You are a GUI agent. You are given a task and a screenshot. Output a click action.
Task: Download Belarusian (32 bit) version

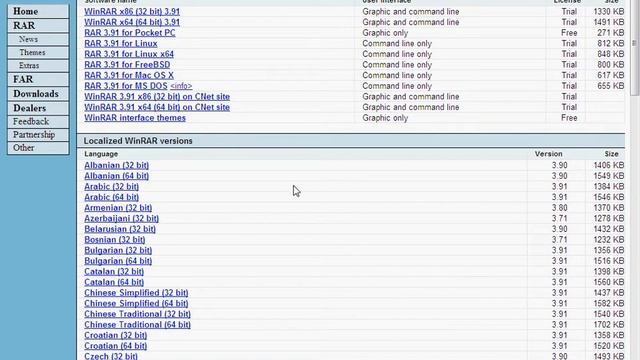coord(120,229)
